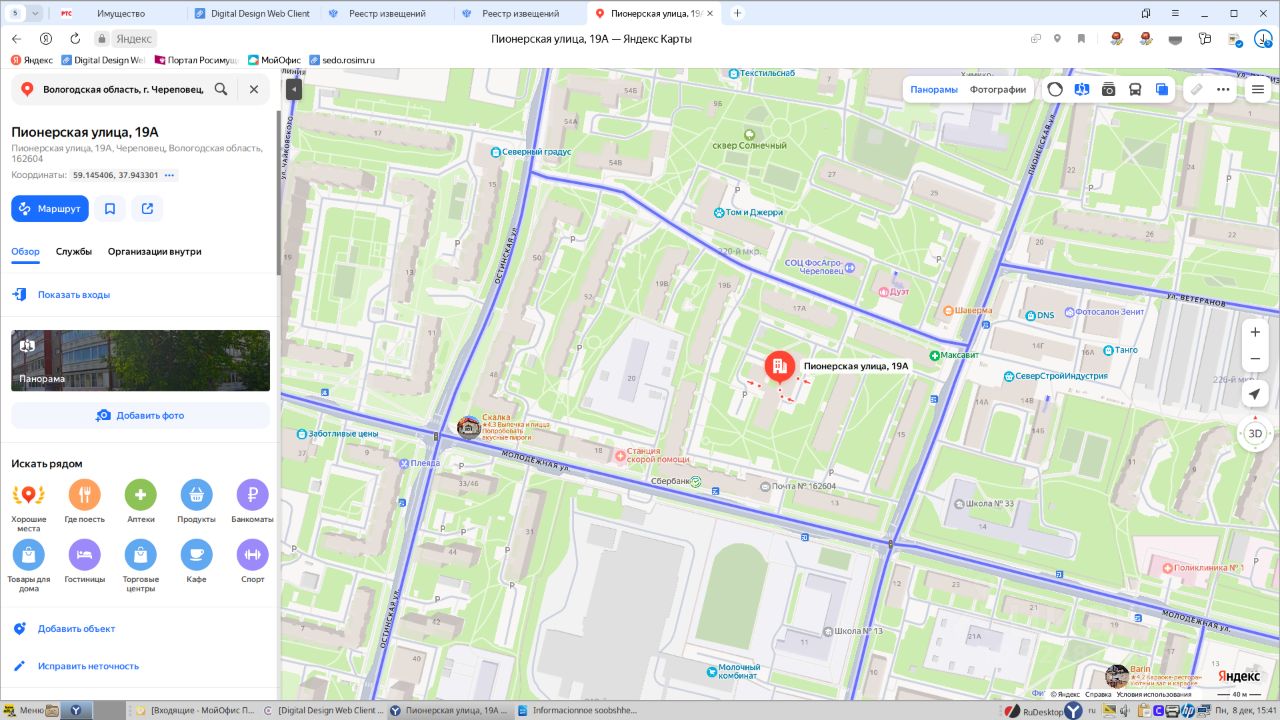Clear the search field with the X
The image size is (1280, 720).
coord(254,89)
